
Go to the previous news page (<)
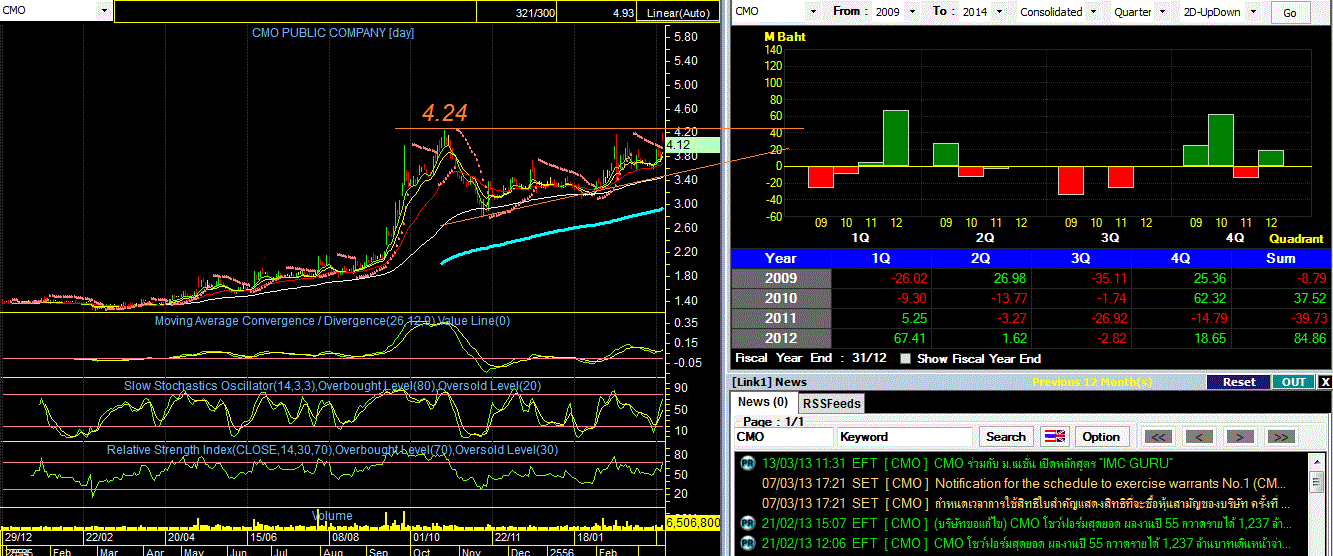[x=1199, y=437]
